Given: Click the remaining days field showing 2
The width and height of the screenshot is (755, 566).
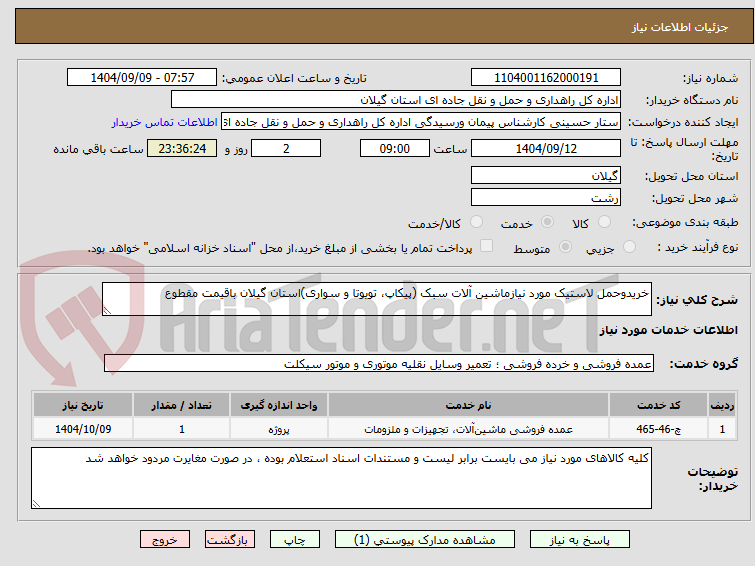Looking at the screenshot, I should tap(286, 148).
